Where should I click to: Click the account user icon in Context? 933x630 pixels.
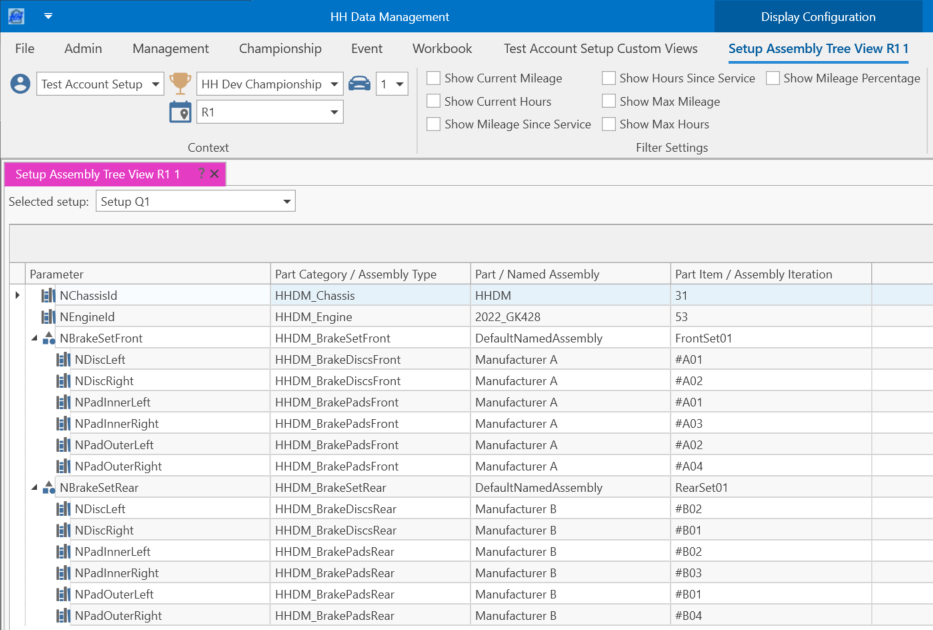20,84
